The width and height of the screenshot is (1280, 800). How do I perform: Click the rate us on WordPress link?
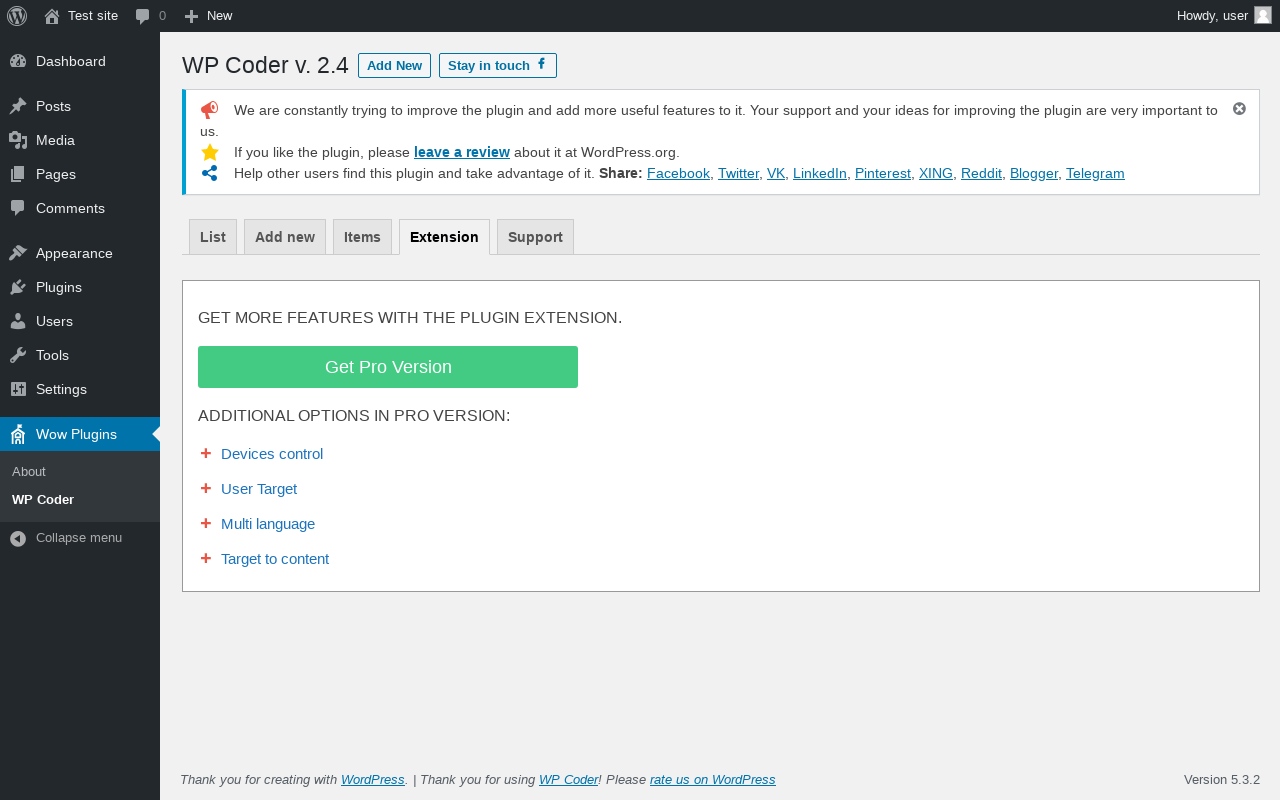coord(713,779)
